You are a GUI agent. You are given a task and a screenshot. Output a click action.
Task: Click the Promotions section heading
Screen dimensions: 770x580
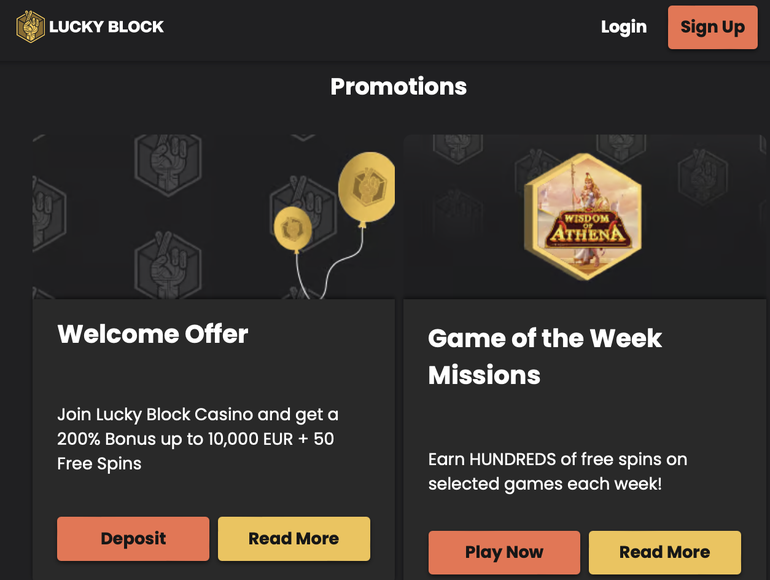[398, 86]
